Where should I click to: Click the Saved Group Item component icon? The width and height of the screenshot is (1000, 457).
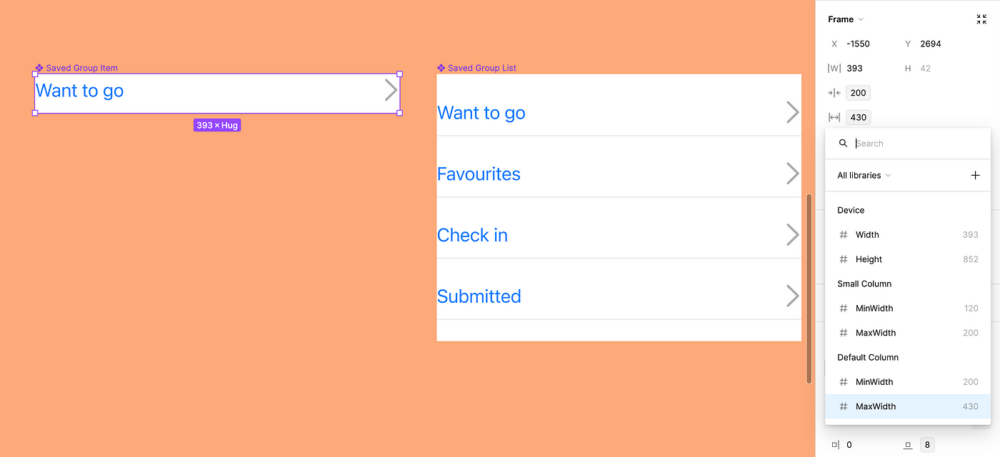point(39,68)
